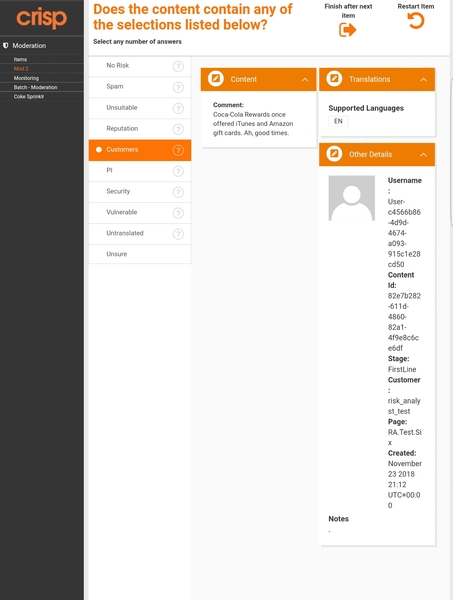Viewport: 453px width, 600px height.
Task: Click the edit icon in Content header
Action: [216, 79]
